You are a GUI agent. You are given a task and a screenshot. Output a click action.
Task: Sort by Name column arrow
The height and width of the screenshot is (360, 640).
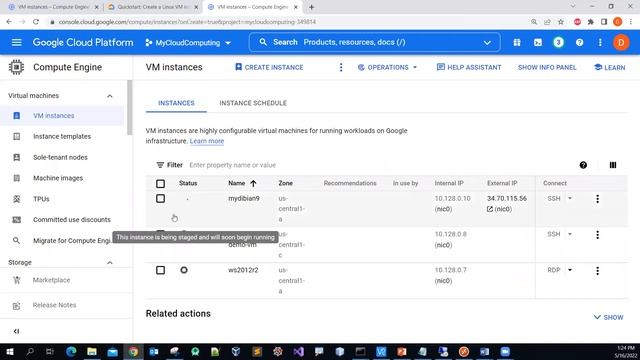point(253,184)
